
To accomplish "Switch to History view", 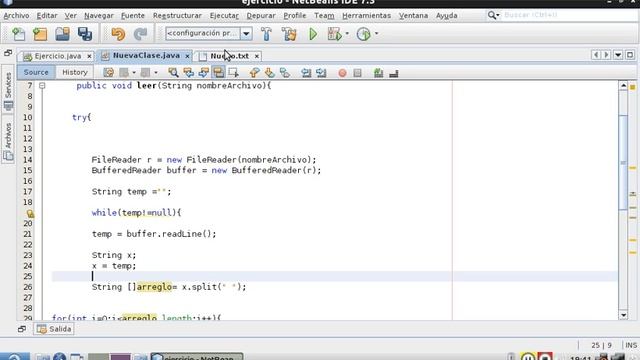I will pos(75,72).
